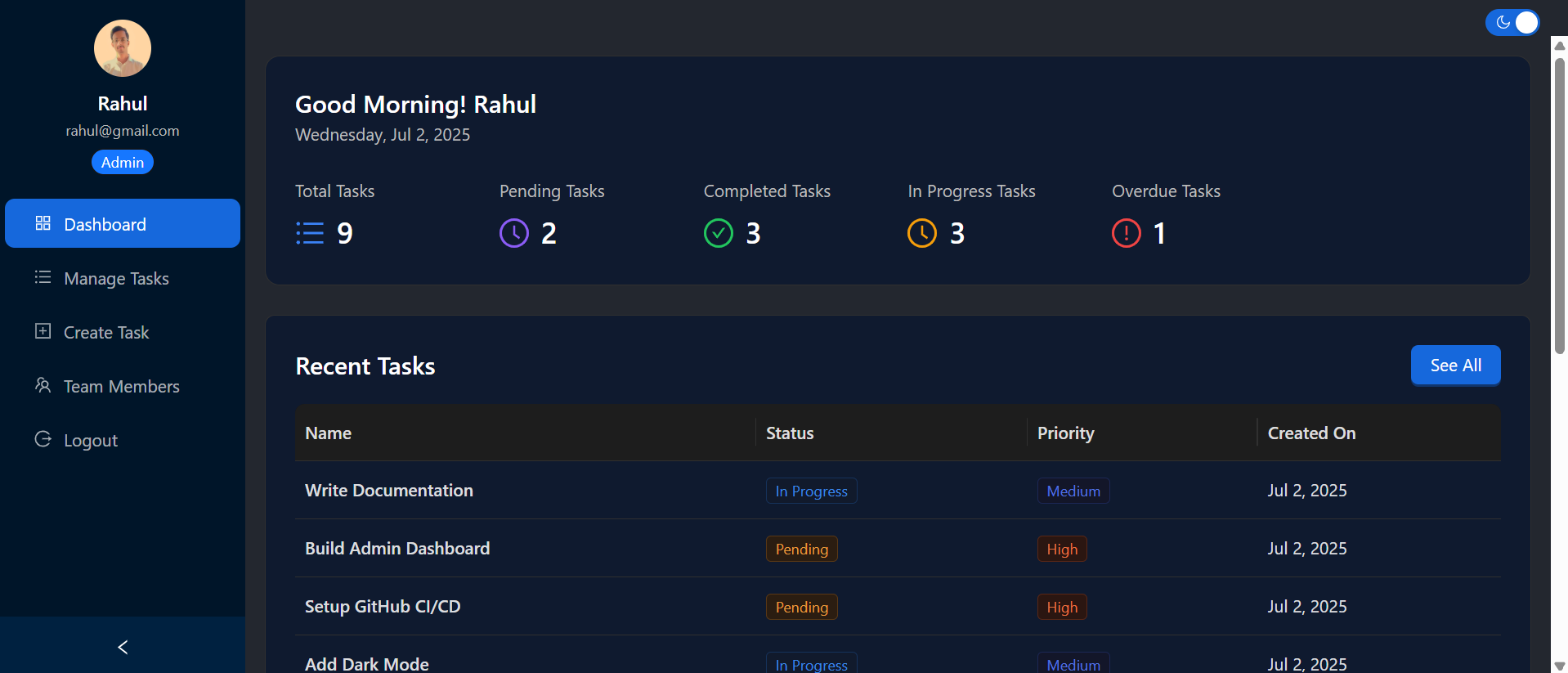Click the Overdue Tasks count 1

(x=1159, y=234)
